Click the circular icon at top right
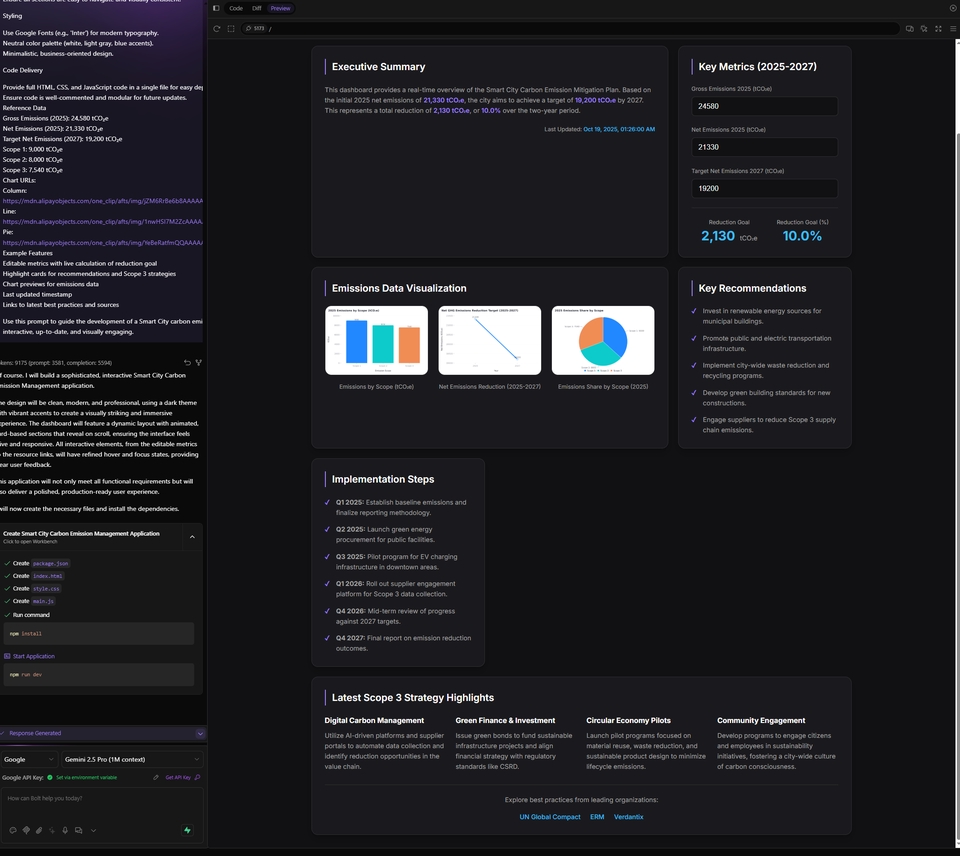Viewport: 960px width, 856px height. coord(953,8)
